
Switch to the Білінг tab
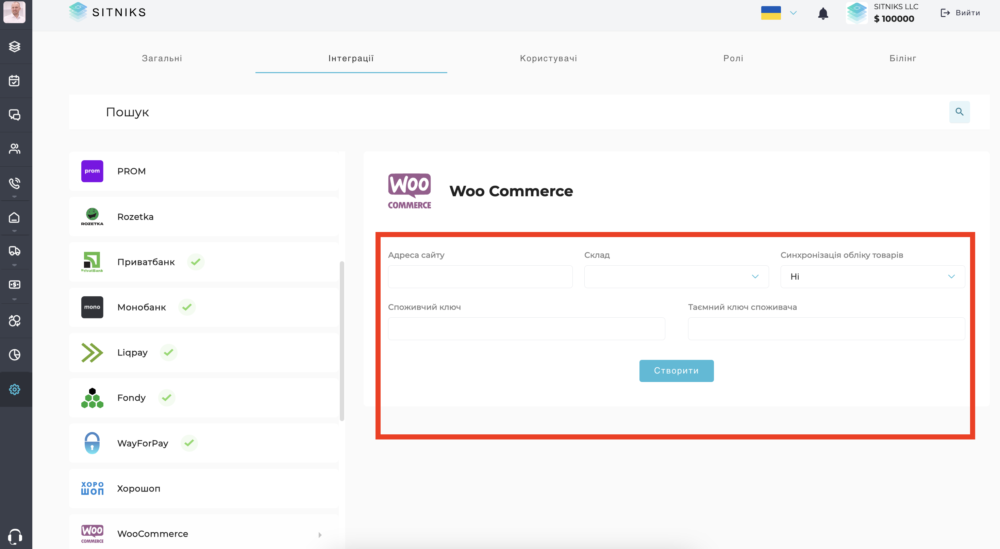click(x=902, y=58)
